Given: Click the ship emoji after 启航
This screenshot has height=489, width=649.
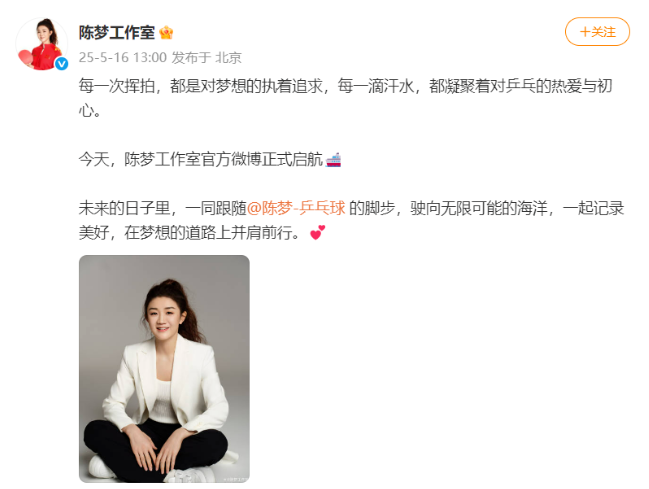Looking at the screenshot, I should pyautogui.click(x=333, y=160).
